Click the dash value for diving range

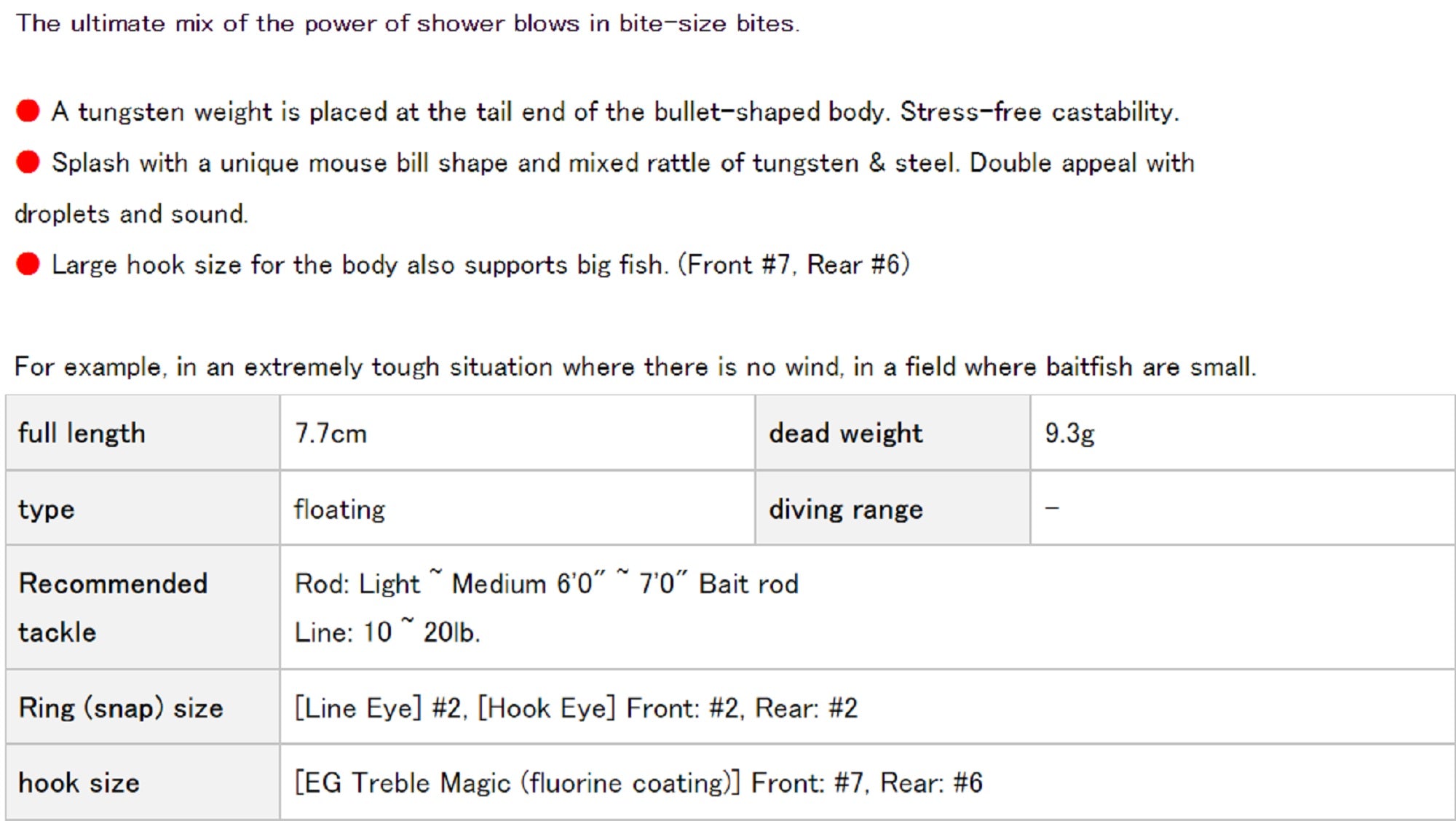[1052, 509]
